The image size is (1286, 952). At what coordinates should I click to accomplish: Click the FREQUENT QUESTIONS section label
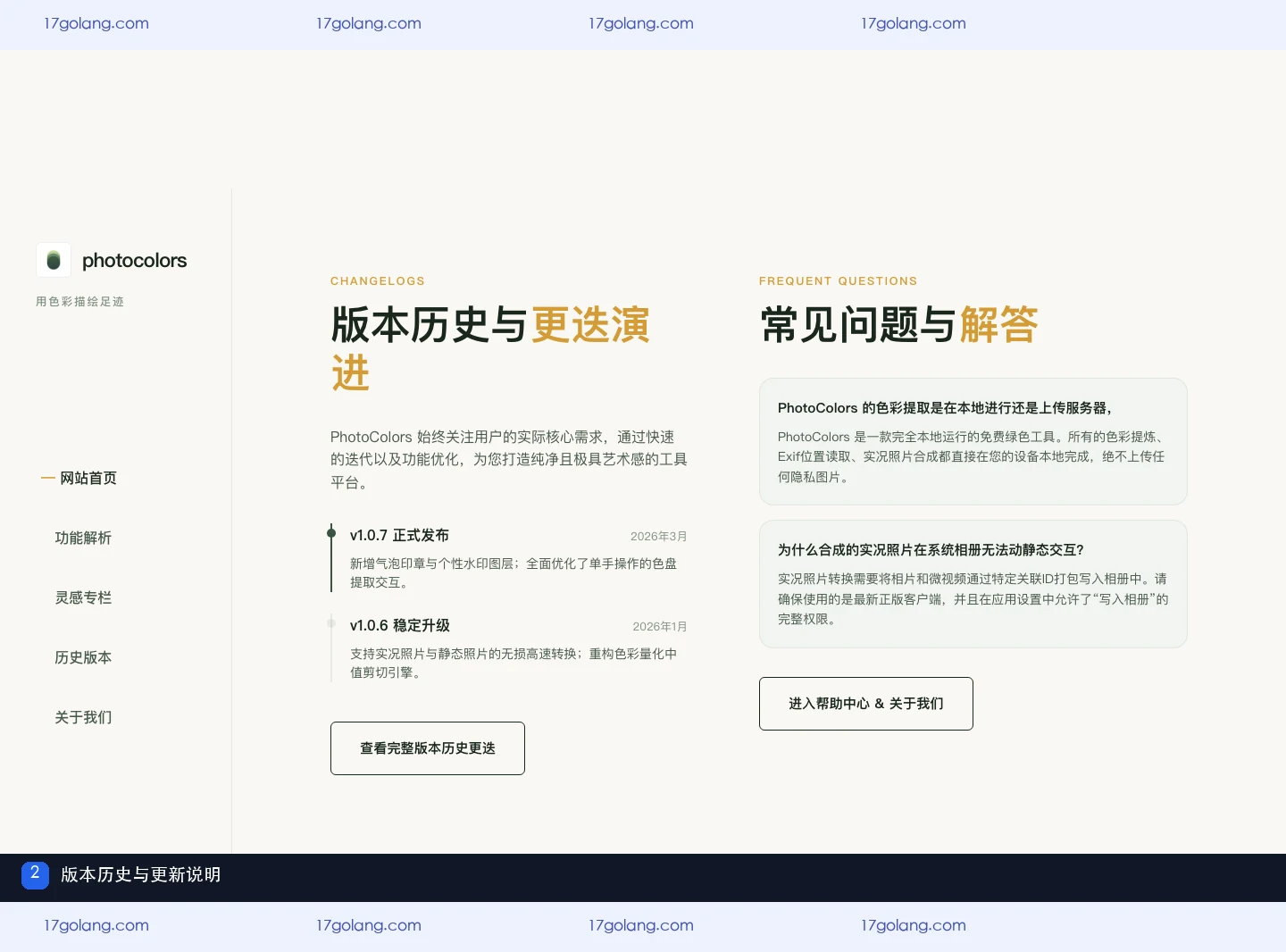[x=839, y=281]
